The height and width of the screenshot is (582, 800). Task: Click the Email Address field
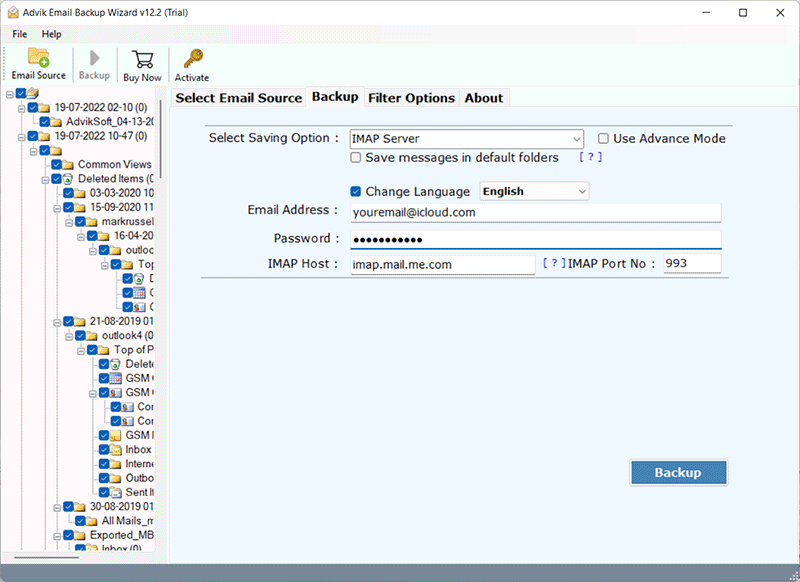pos(536,213)
